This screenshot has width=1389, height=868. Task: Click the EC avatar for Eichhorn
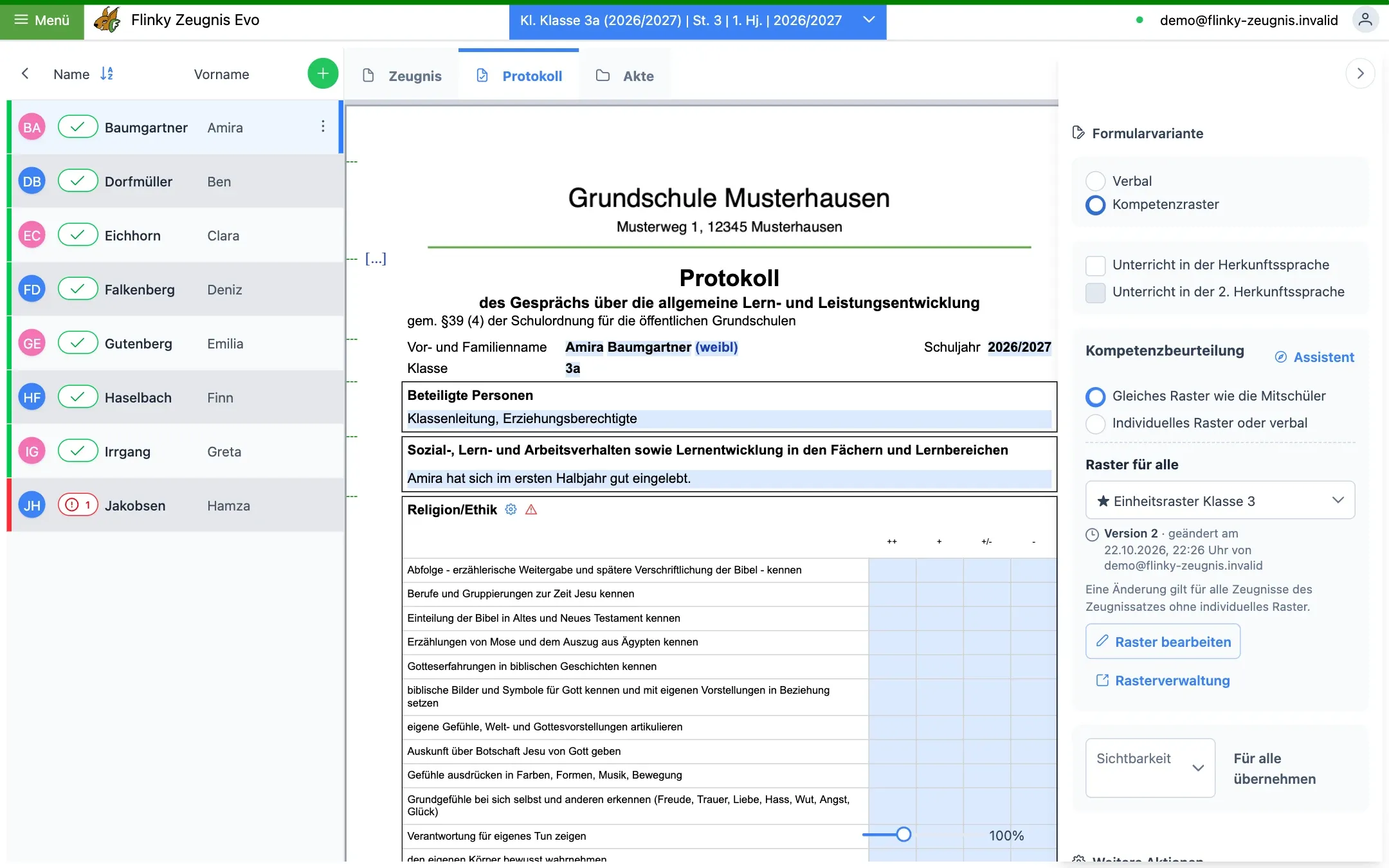32,235
